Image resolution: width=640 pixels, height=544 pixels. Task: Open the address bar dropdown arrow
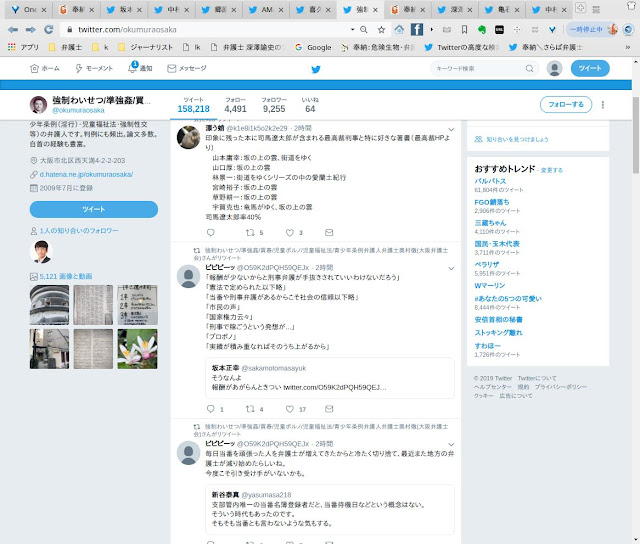[352, 29]
